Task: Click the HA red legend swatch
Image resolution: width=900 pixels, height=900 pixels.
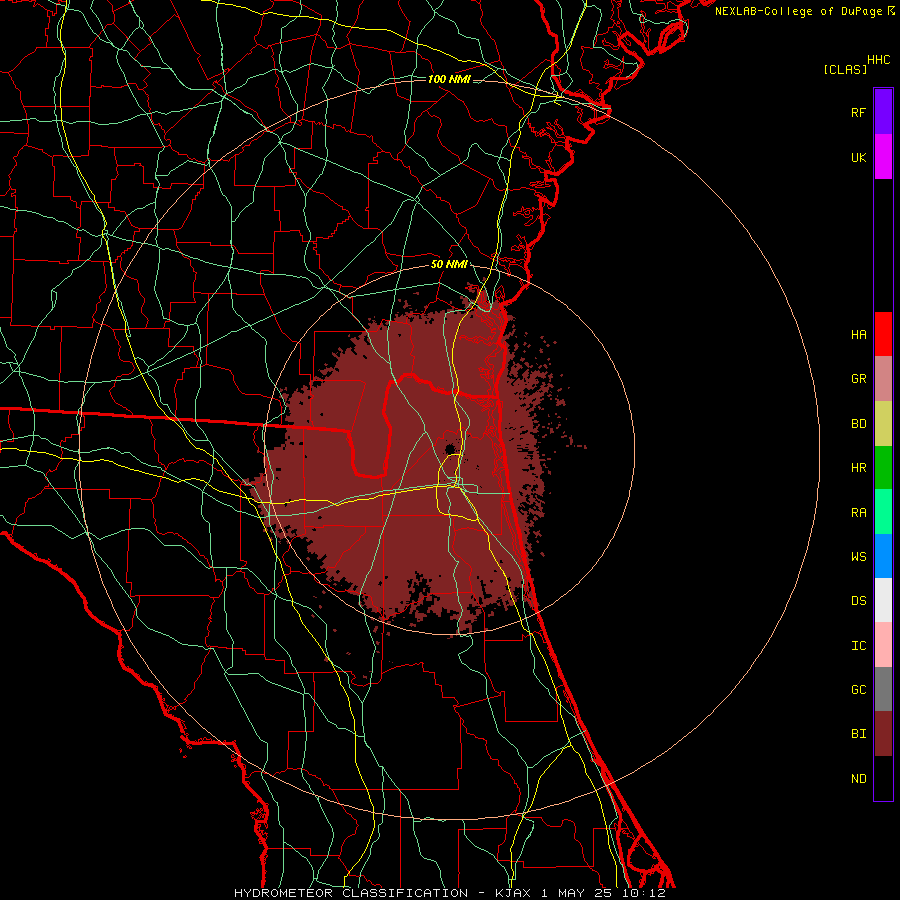Action: [x=883, y=334]
